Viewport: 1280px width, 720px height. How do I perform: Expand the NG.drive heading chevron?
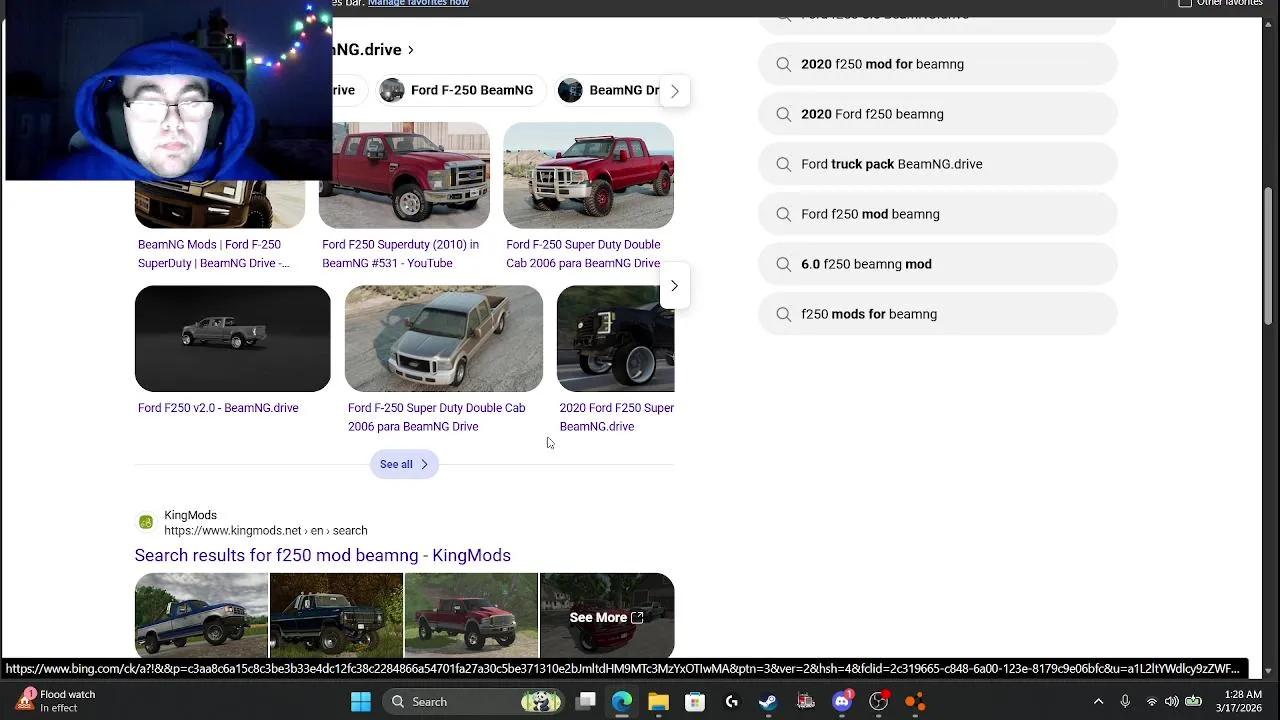click(410, 50)
